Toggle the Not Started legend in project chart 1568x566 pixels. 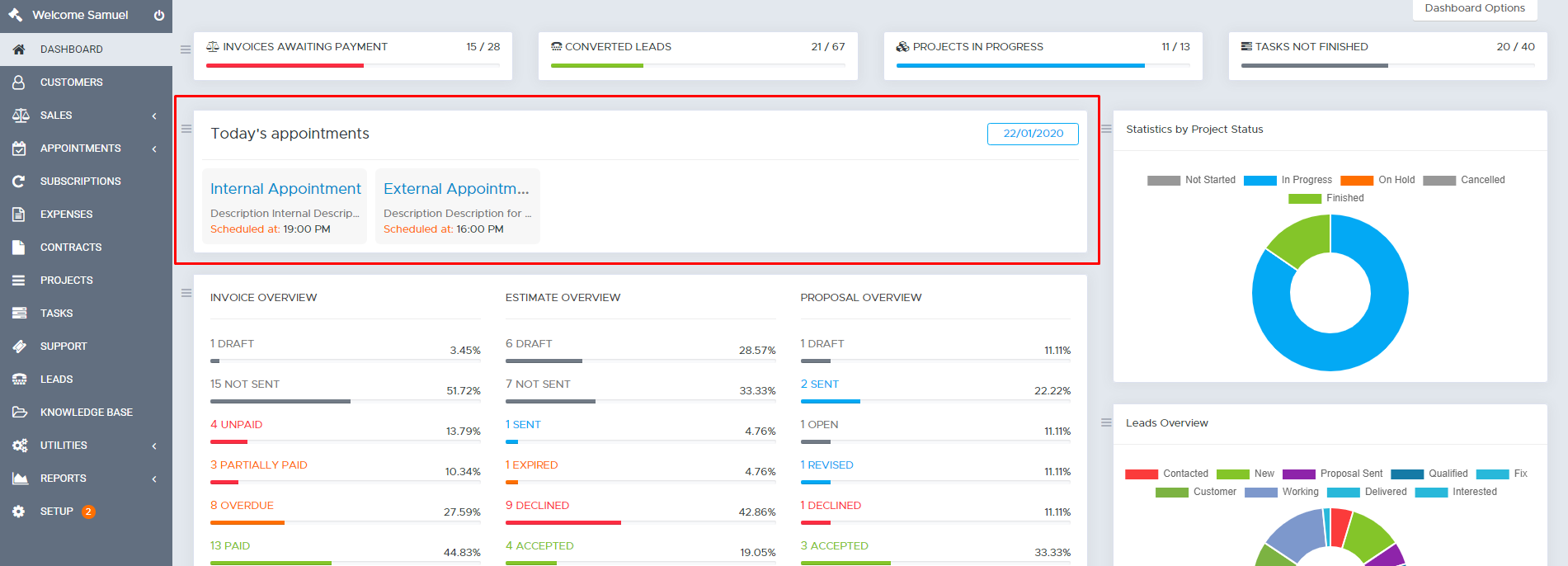click(1192, 180)
